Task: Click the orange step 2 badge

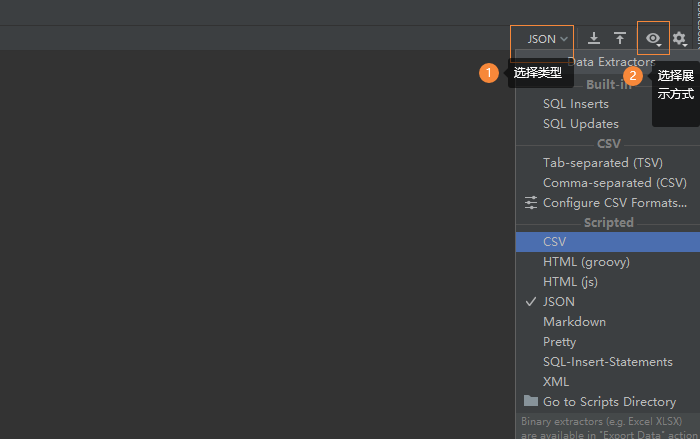Action: point(632,75)
